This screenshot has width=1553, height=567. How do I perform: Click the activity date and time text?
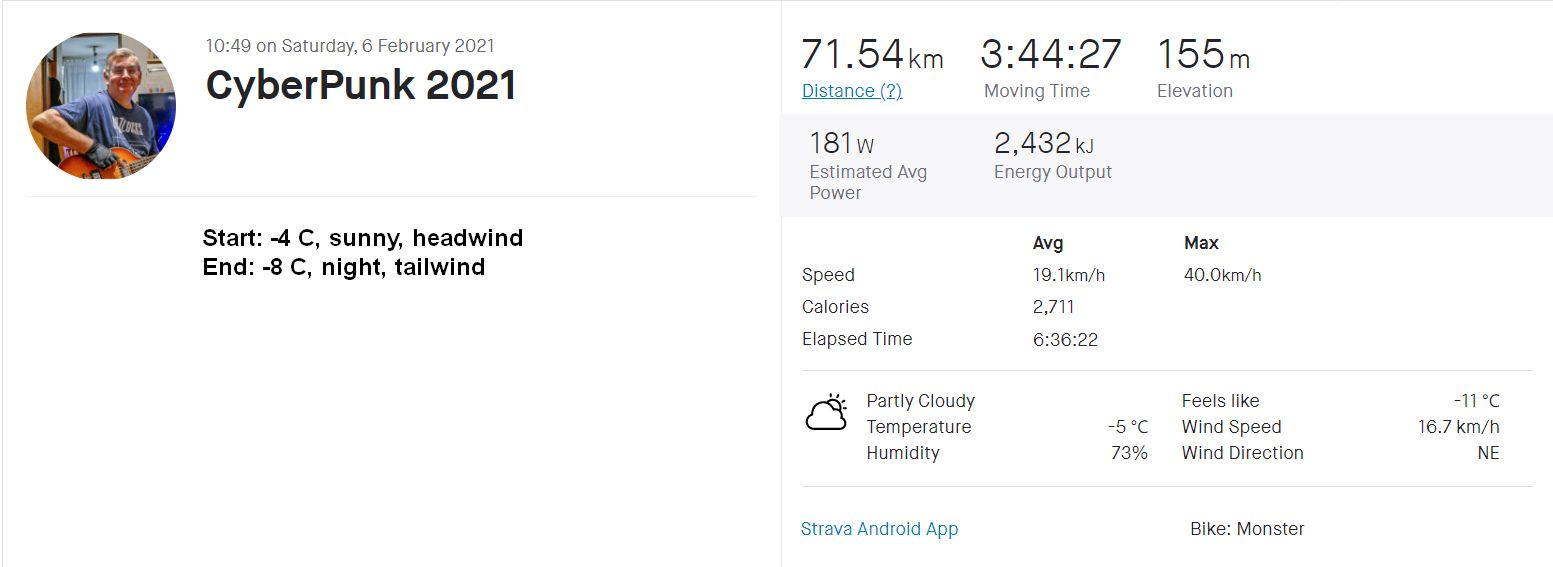click(x=350, y=46)
